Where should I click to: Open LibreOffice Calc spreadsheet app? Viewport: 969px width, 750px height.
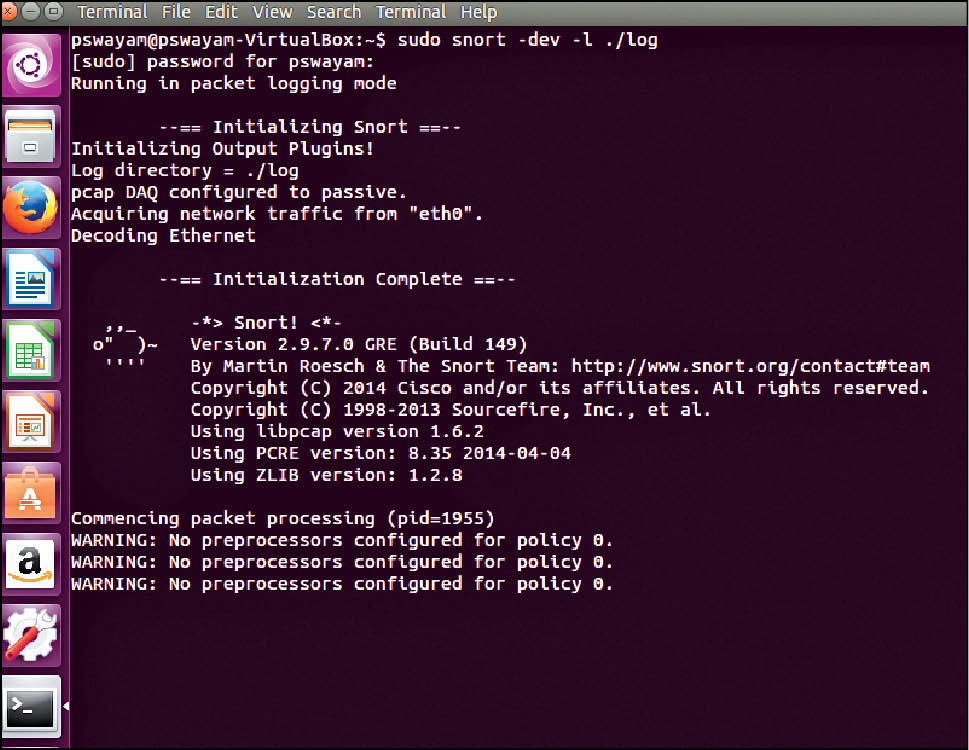pyautogui.click(x=34, y=350)
